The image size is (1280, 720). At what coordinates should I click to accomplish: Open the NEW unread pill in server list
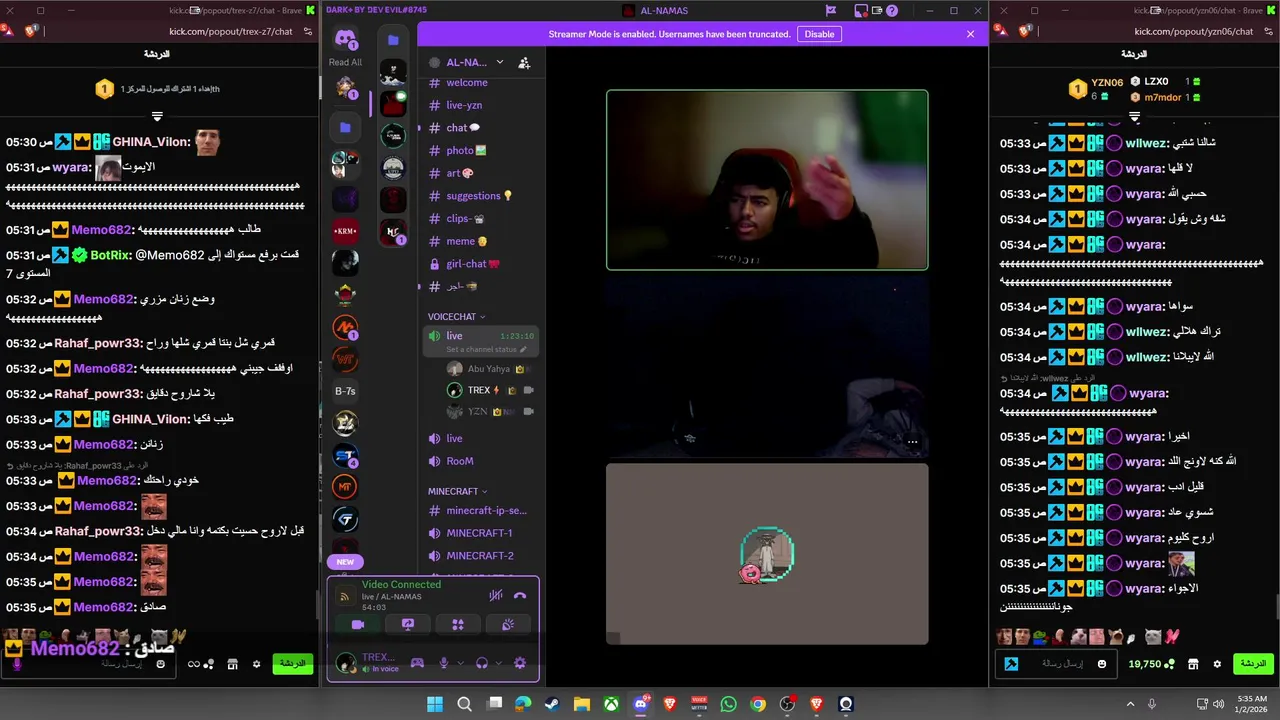click(345, 562)
